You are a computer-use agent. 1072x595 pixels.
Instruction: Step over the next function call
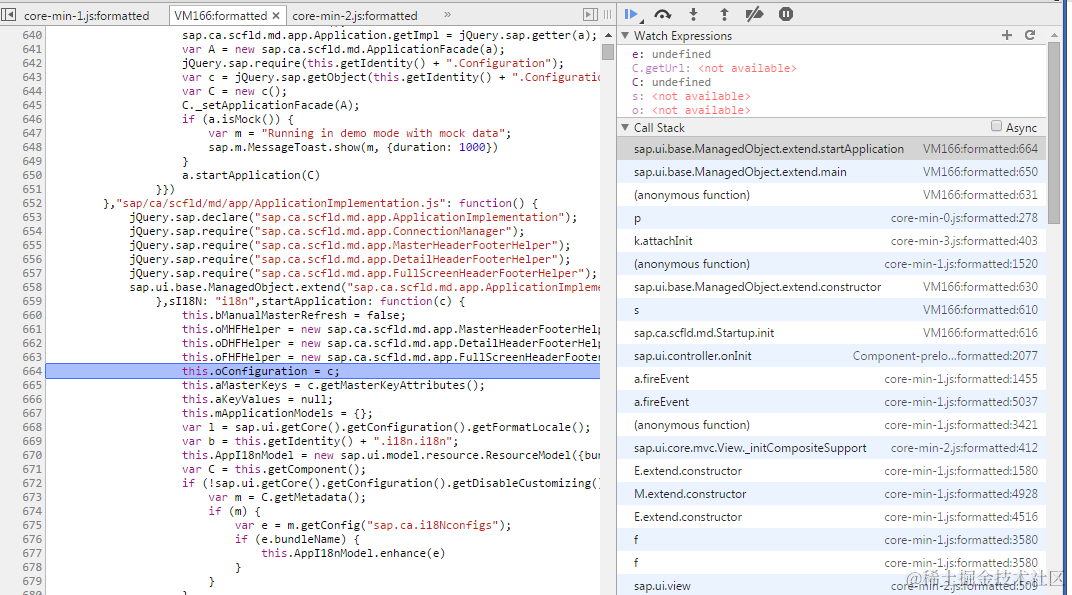[662, 14]
